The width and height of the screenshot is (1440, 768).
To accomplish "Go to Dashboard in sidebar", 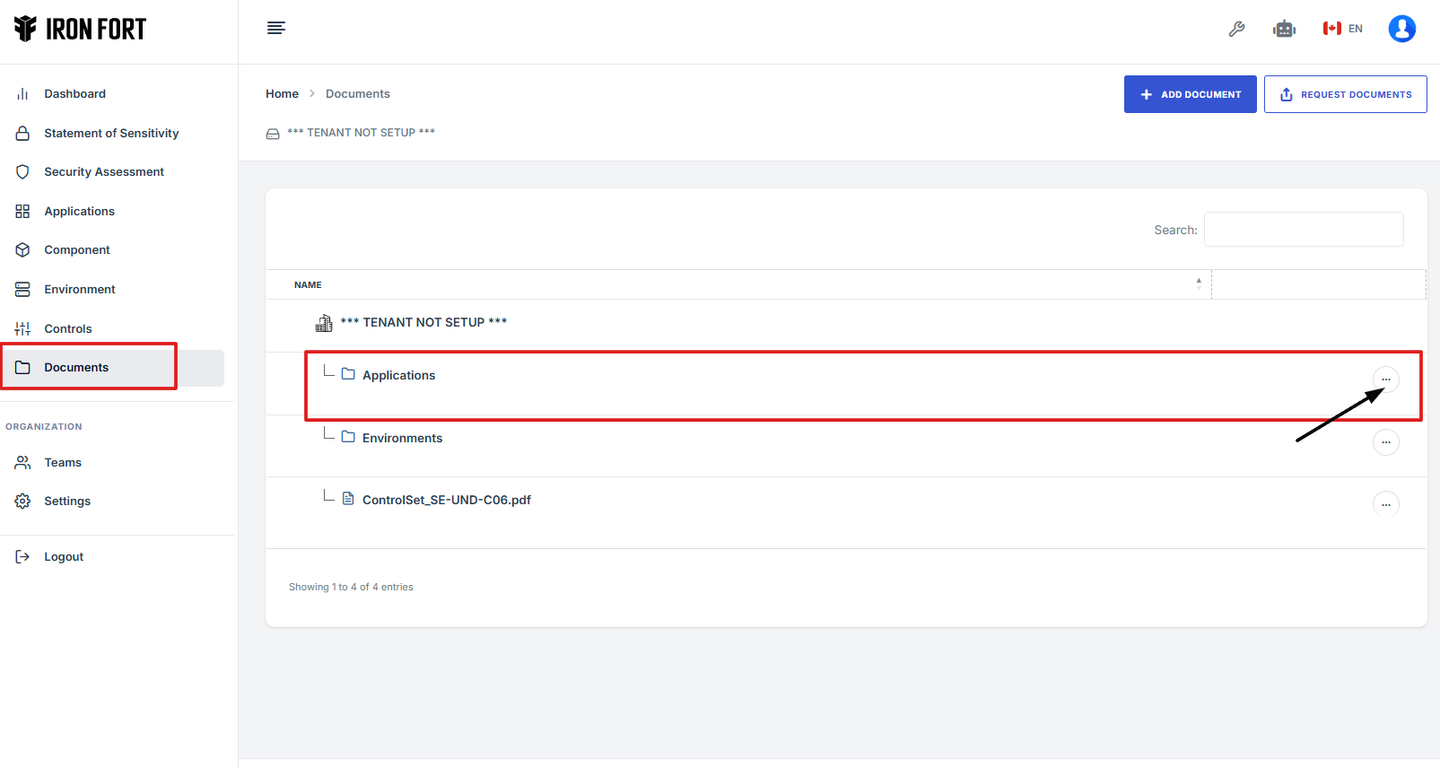I will point(75,94).
